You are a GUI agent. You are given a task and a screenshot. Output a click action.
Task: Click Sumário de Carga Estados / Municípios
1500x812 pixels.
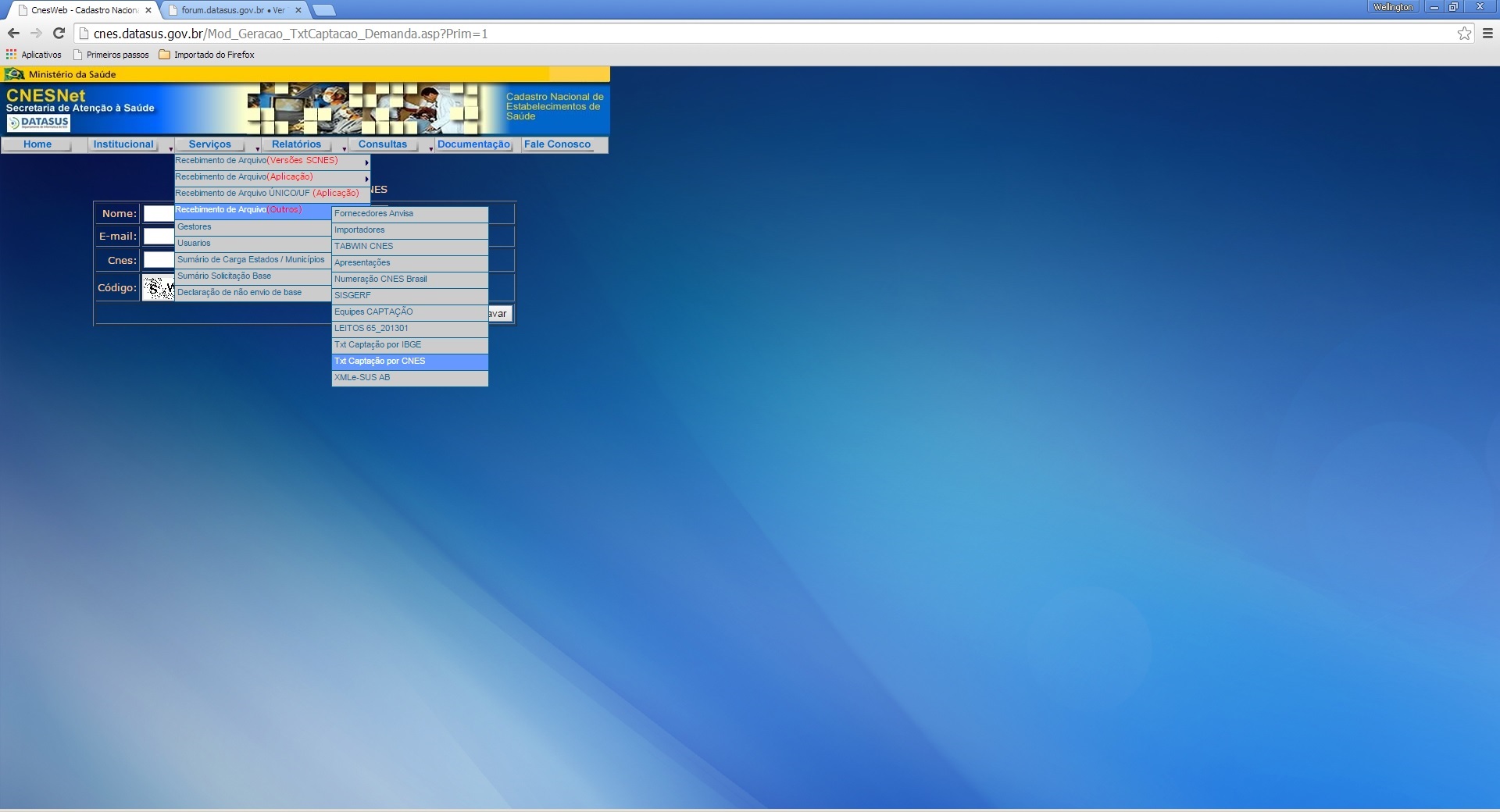coord(251,260)
